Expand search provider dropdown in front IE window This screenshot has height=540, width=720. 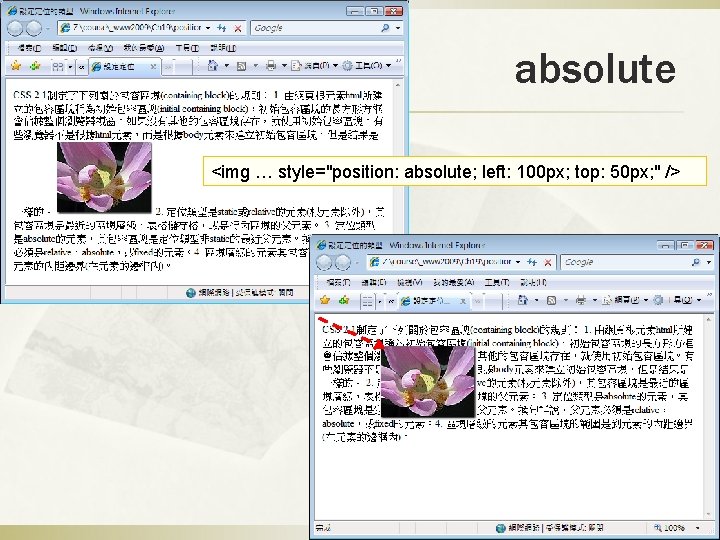[x=709, y=262]
